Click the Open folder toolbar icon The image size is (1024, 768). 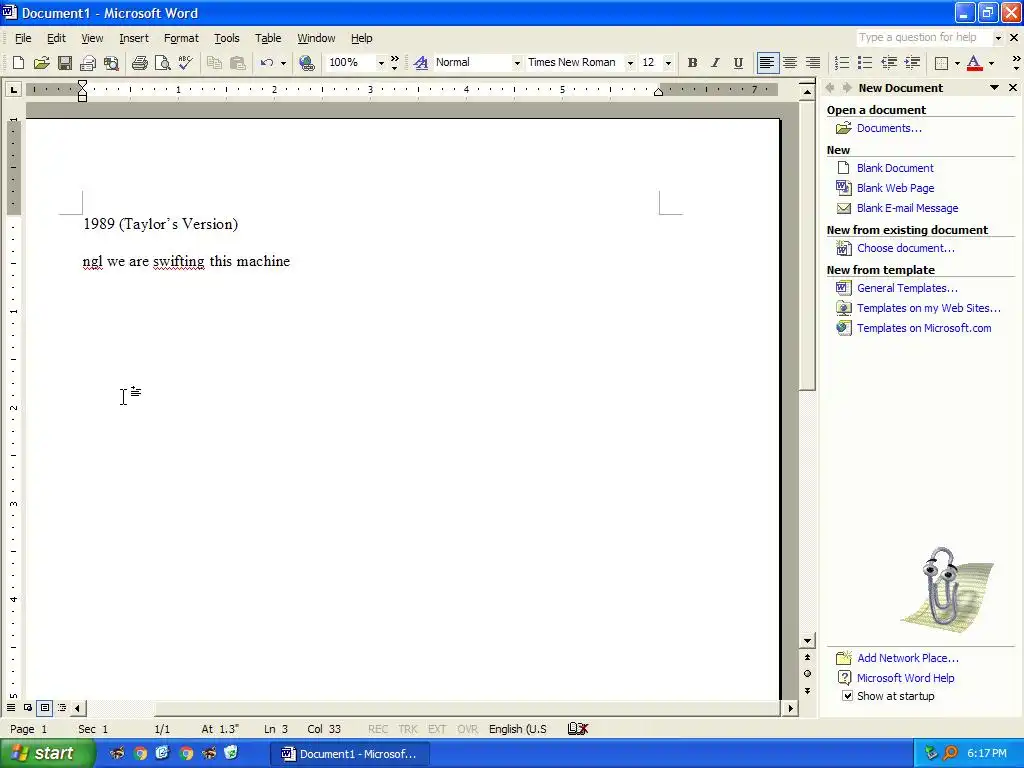(x=41, y=63)
